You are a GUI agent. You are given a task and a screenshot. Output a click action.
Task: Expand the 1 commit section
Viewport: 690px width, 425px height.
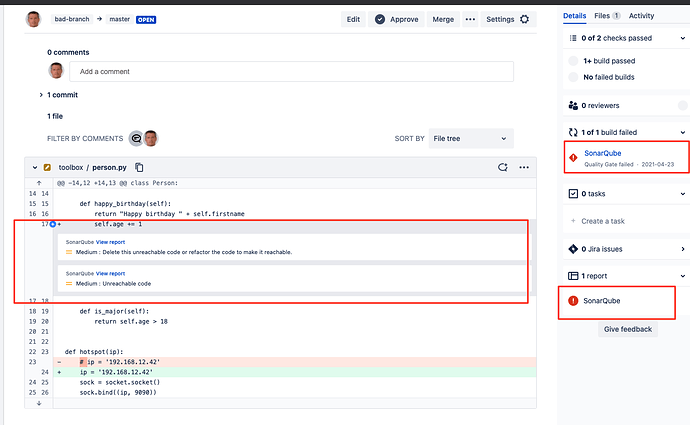41,95
